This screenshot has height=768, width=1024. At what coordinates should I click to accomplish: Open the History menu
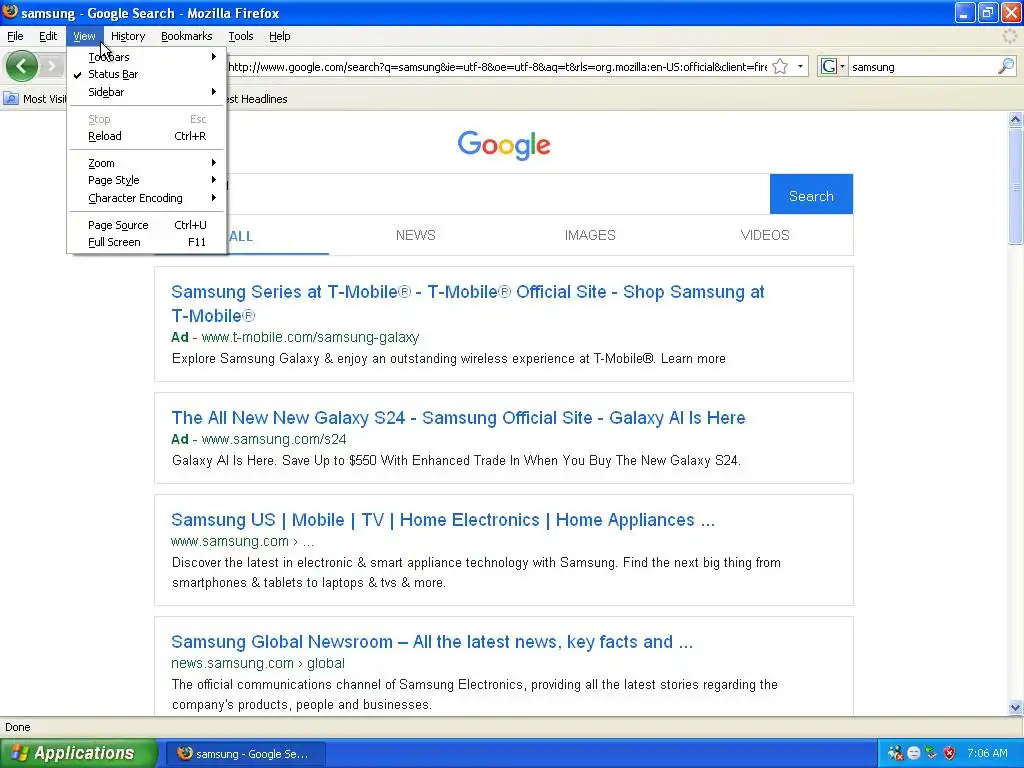click(128, 36)
